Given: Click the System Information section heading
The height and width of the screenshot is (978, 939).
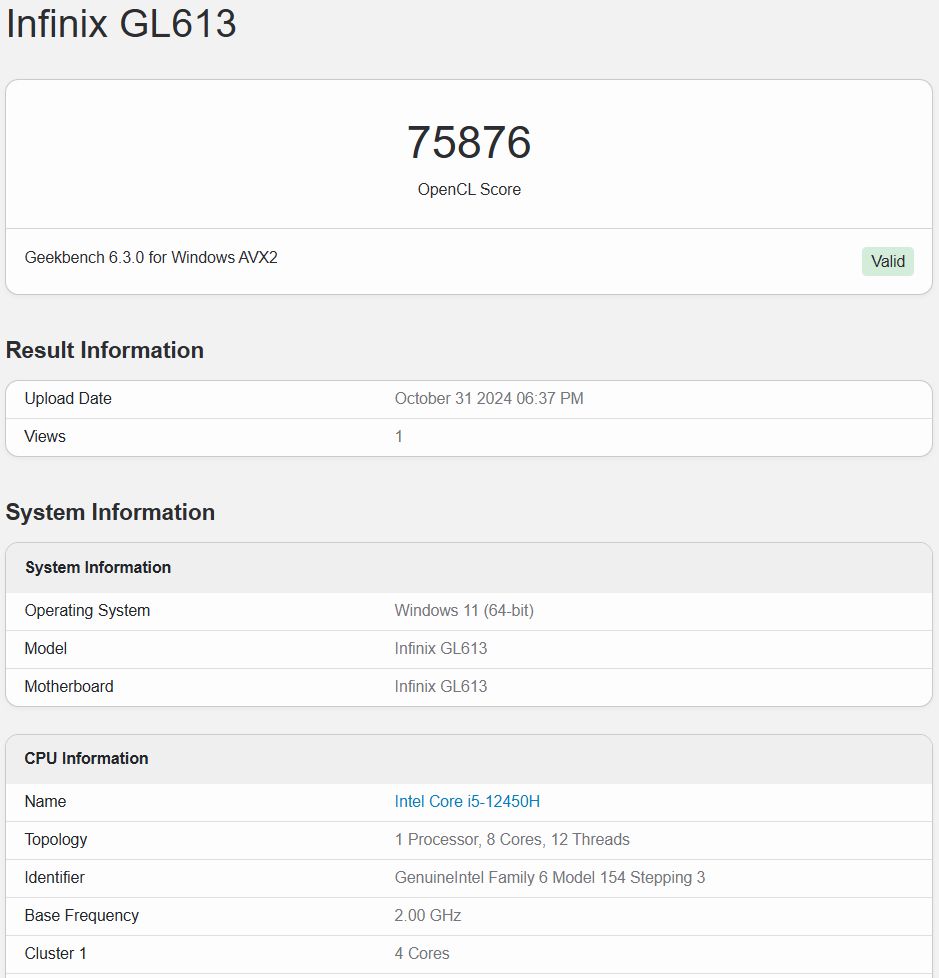Looking at the screenshot, I should 110,512.
